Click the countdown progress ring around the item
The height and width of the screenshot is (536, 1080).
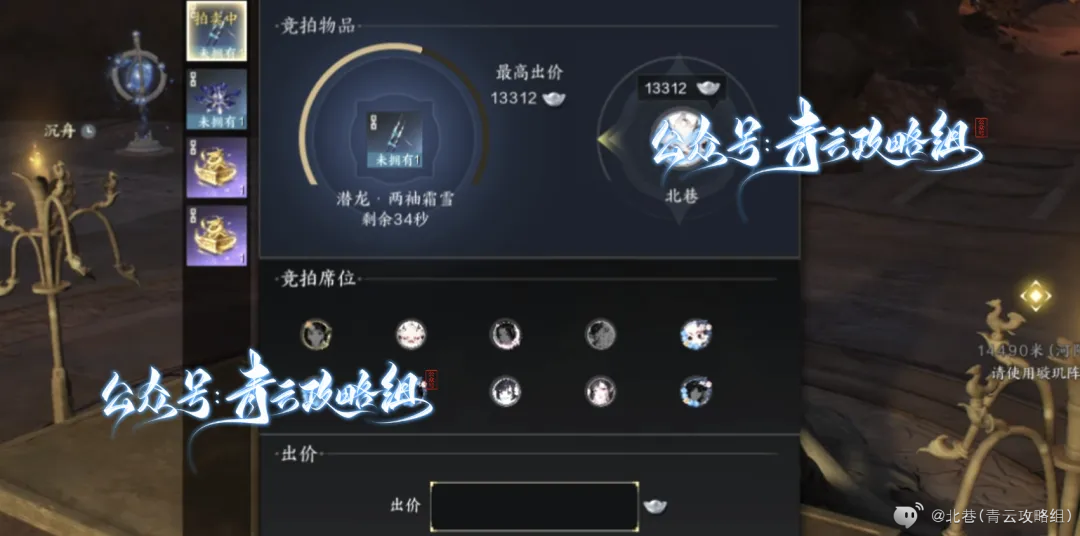pos(394,116)
